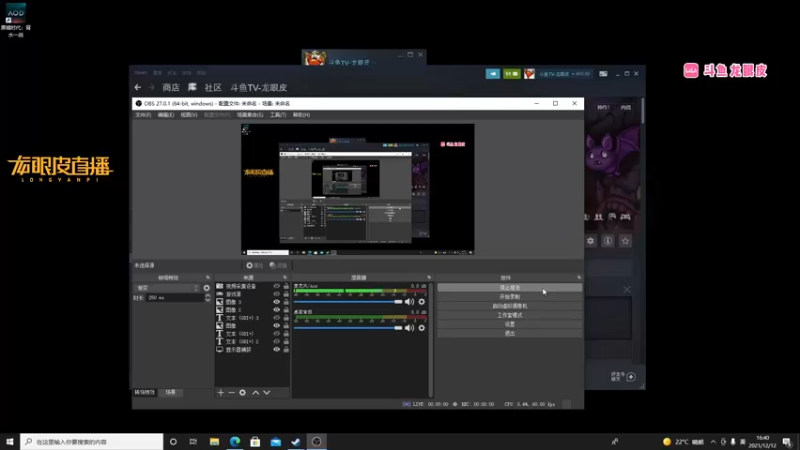The width and height of the screenshot is (800, 450).
Task: Open 麦克风/Aux audio settings gear
Action: (421, 302)
